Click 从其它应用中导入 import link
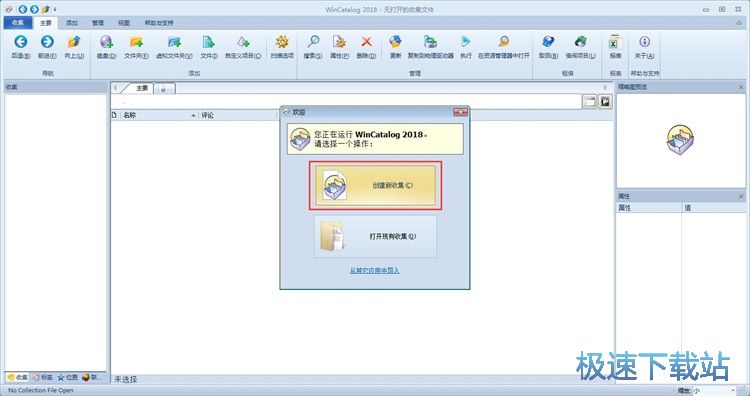 click(x=375, y=271)
